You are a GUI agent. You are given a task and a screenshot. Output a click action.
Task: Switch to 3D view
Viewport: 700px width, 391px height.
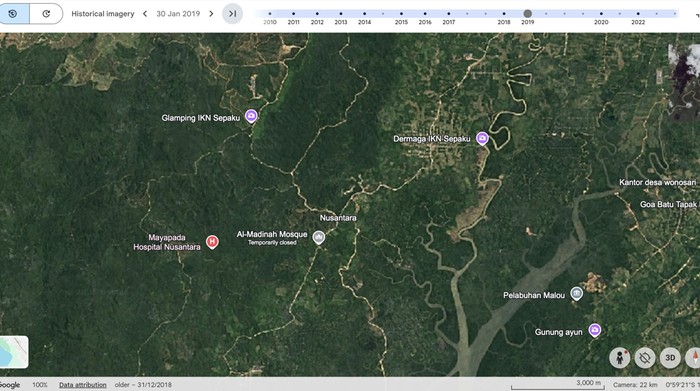click(670, 358)
